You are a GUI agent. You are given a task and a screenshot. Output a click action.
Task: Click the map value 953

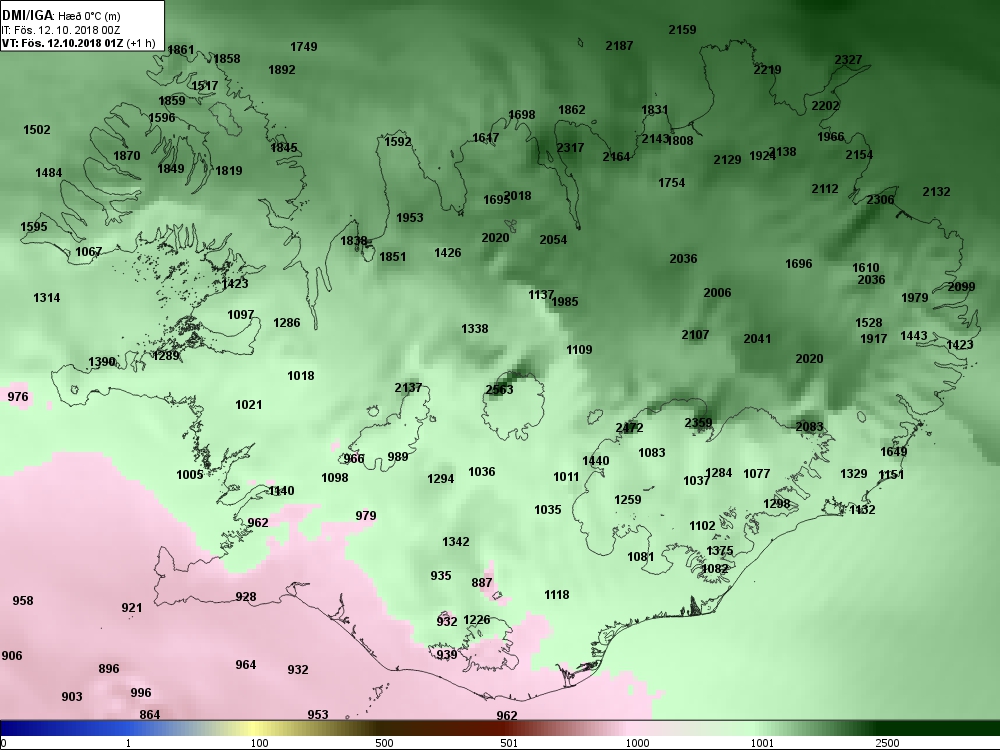coord(318,714)
